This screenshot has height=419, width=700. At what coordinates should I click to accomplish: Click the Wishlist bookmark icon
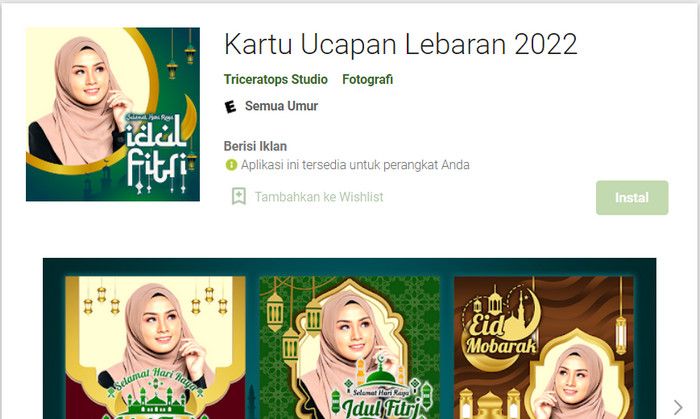click(239, 196)
